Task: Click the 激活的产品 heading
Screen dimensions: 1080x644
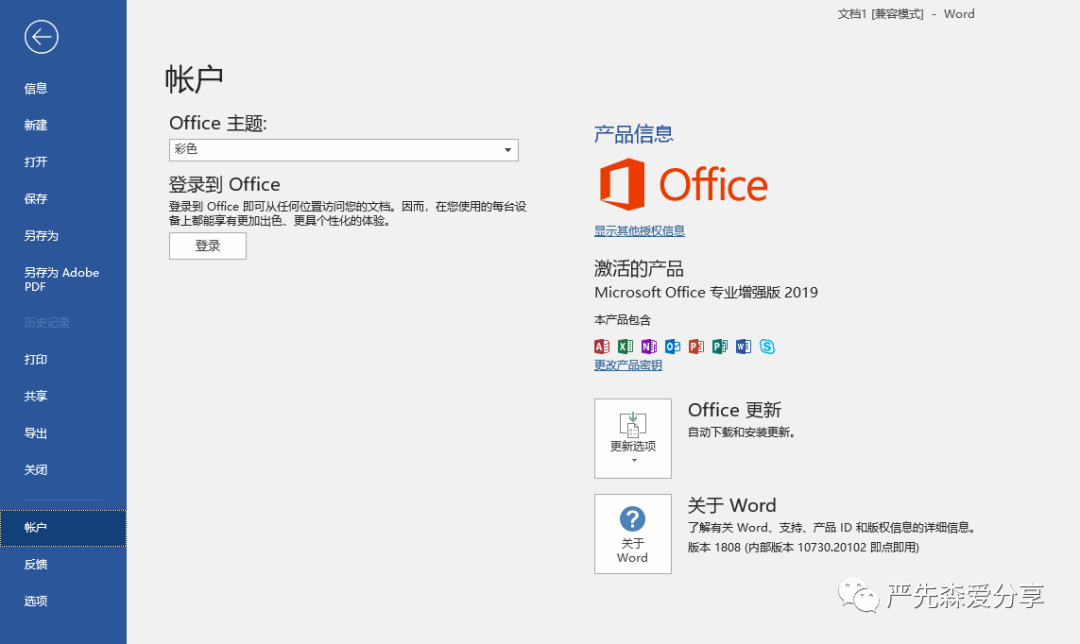Action: point(638,269)
